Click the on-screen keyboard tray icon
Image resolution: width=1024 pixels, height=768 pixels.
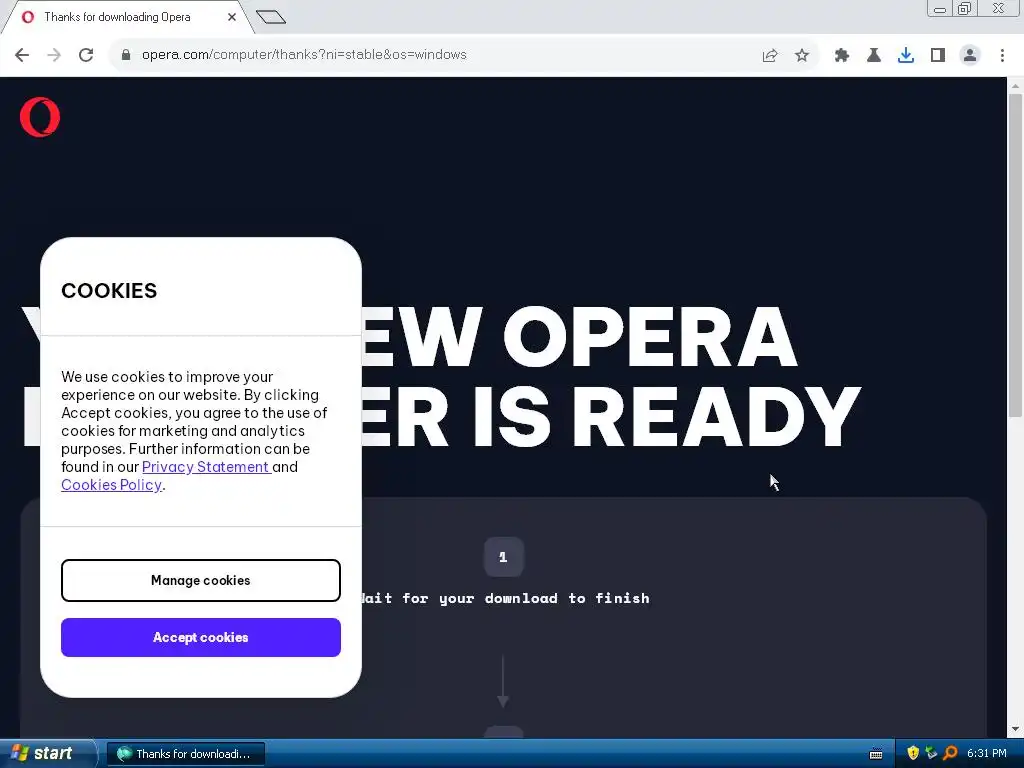point(876,754)
